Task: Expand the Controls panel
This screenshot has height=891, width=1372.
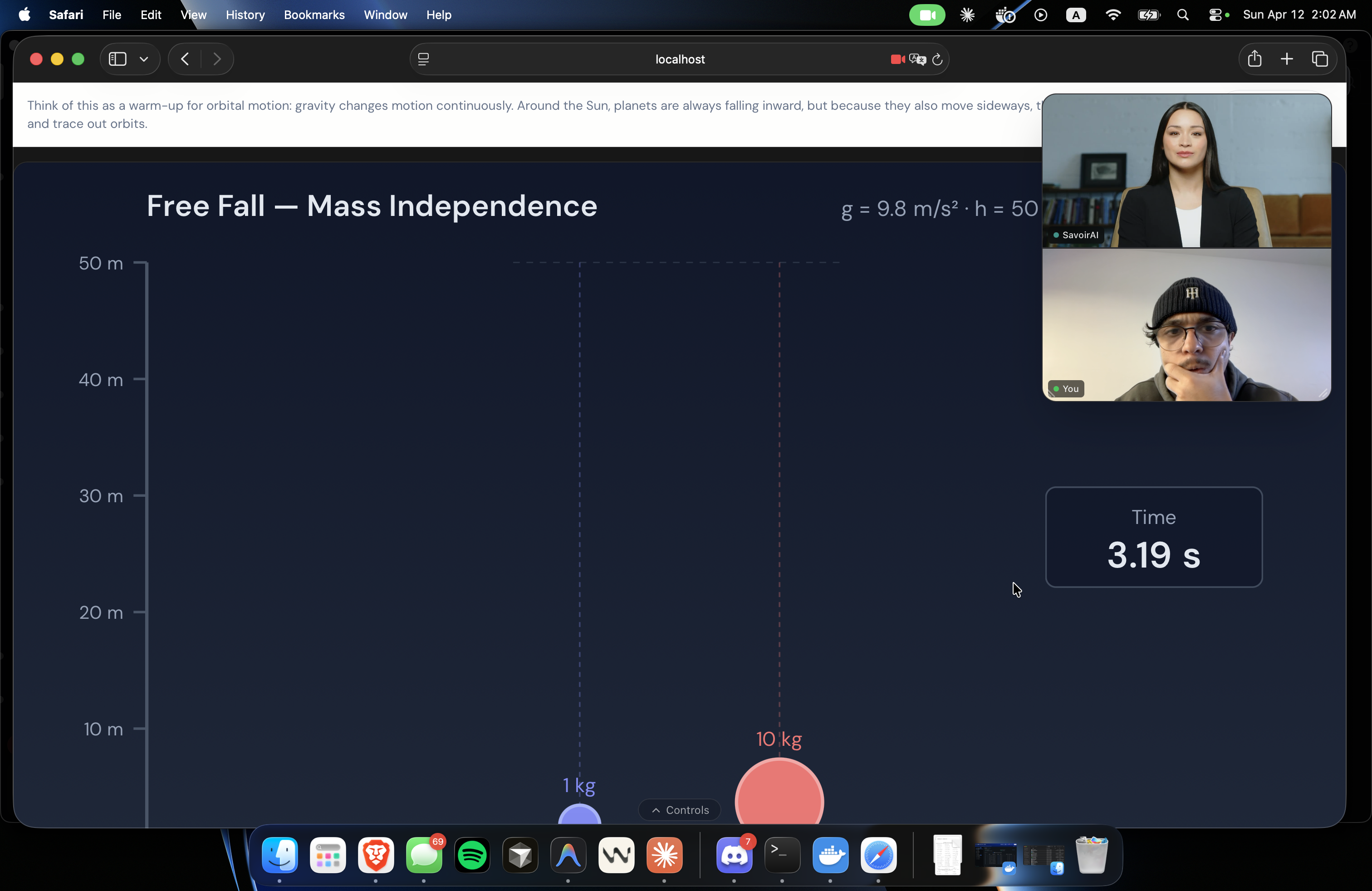Action: [680, 810]
